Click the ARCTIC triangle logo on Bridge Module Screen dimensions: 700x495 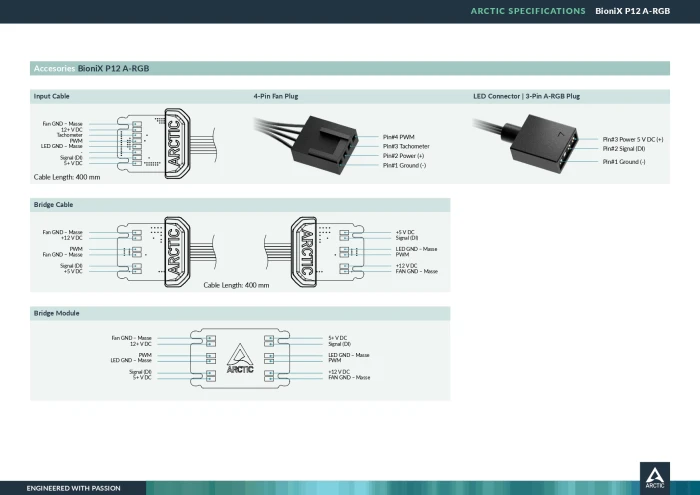click(240, 358)
